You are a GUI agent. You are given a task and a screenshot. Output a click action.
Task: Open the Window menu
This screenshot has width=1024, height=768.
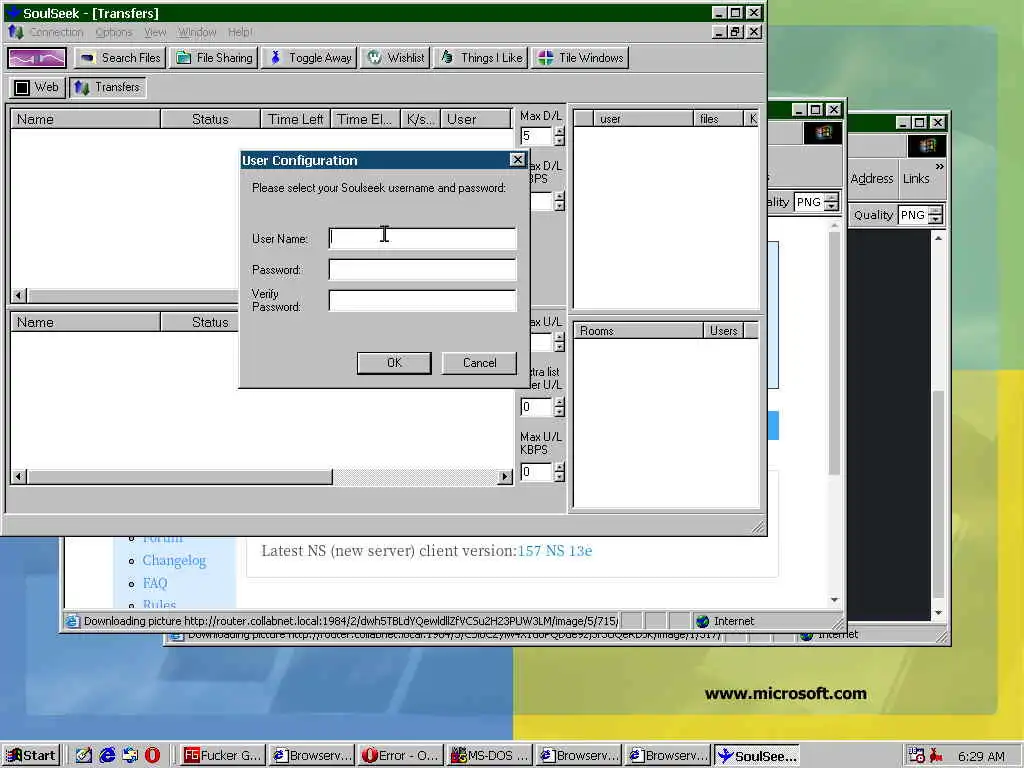click(197, 32)
